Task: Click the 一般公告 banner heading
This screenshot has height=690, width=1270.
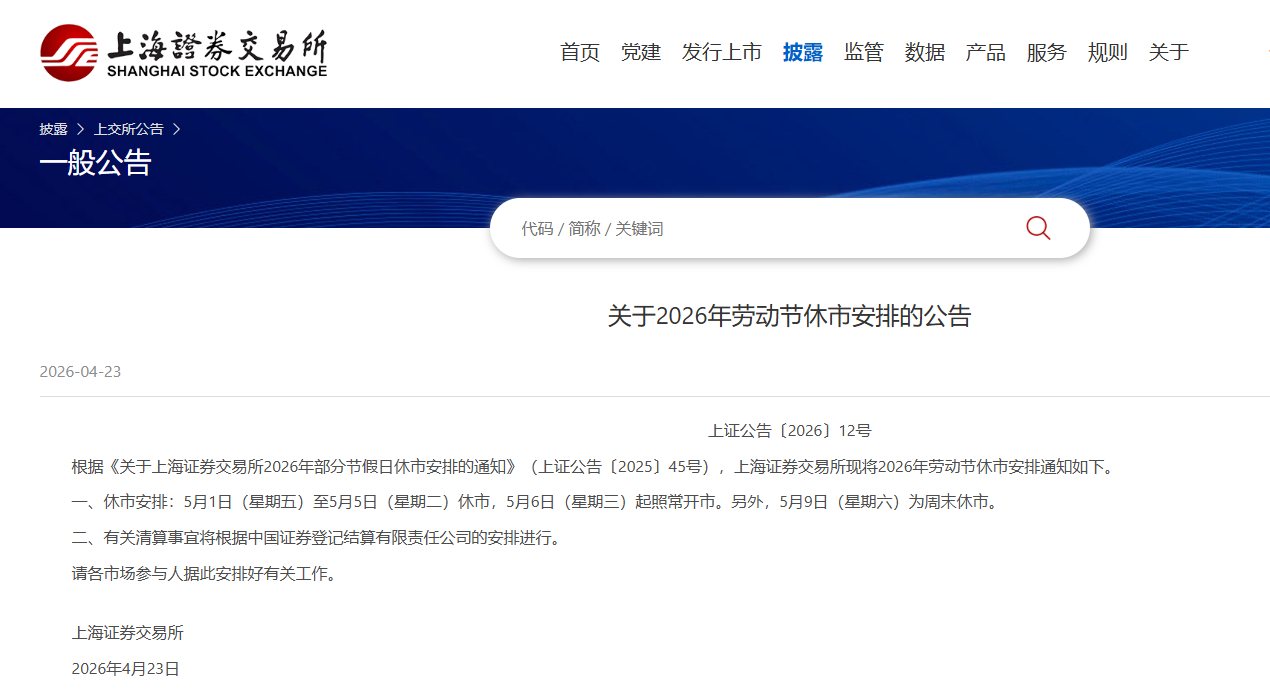Action: click(x=95, y=163)
